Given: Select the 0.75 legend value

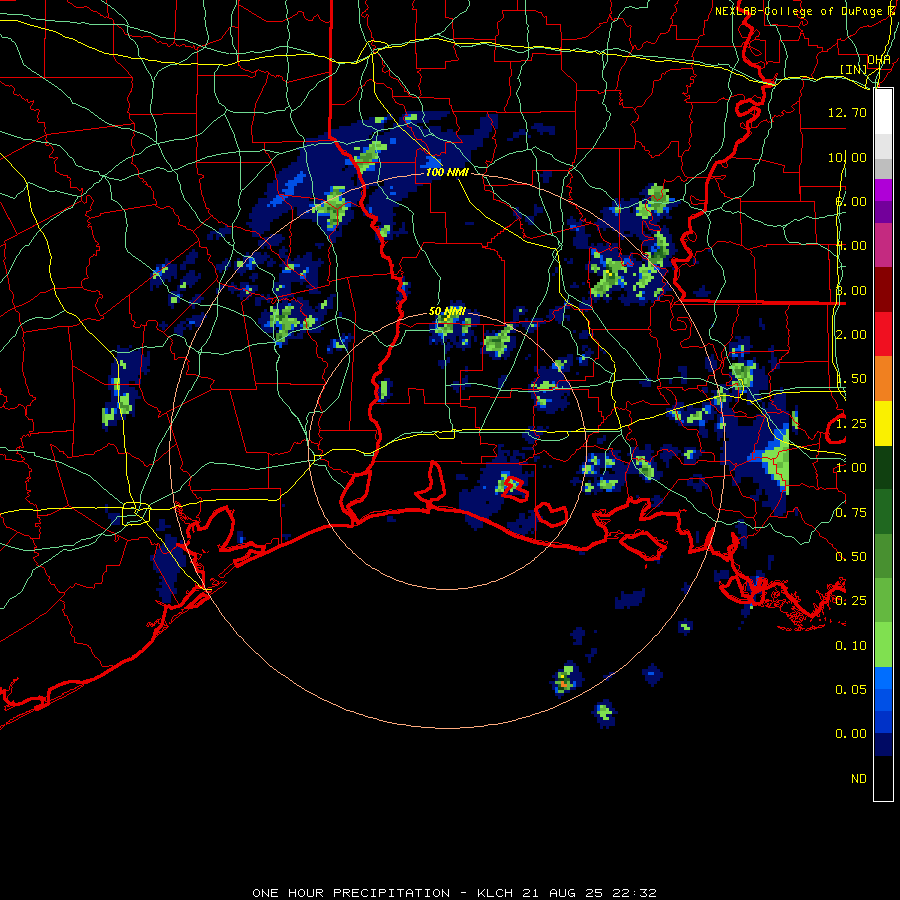Looking at the screenshot, I should [851, 513].
